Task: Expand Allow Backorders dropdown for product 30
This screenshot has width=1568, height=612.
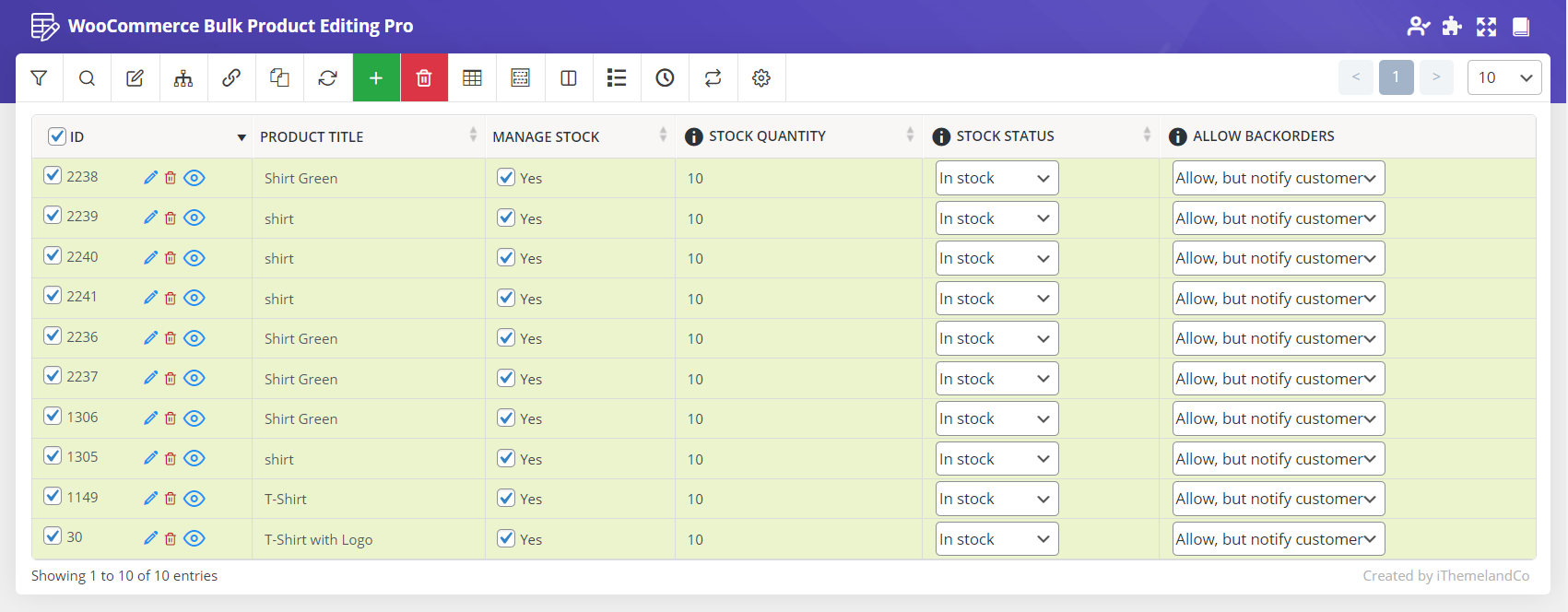Action: (x=1278, y=539)
